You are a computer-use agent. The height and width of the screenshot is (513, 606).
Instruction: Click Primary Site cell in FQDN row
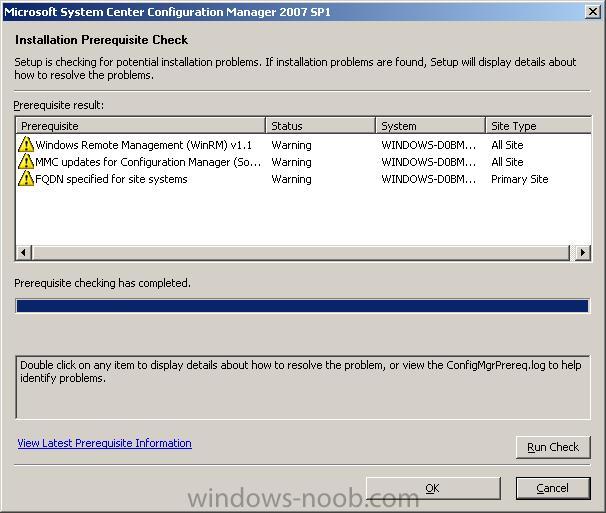[519, 179]
